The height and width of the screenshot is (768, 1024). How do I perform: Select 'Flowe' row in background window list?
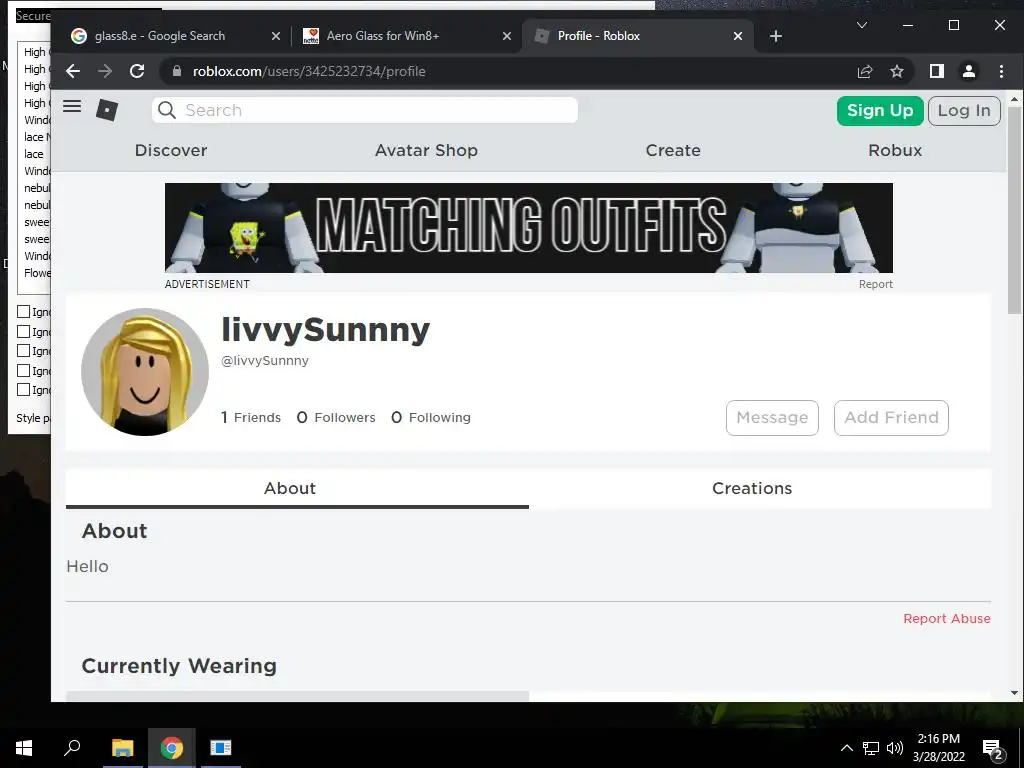(35, 273)
